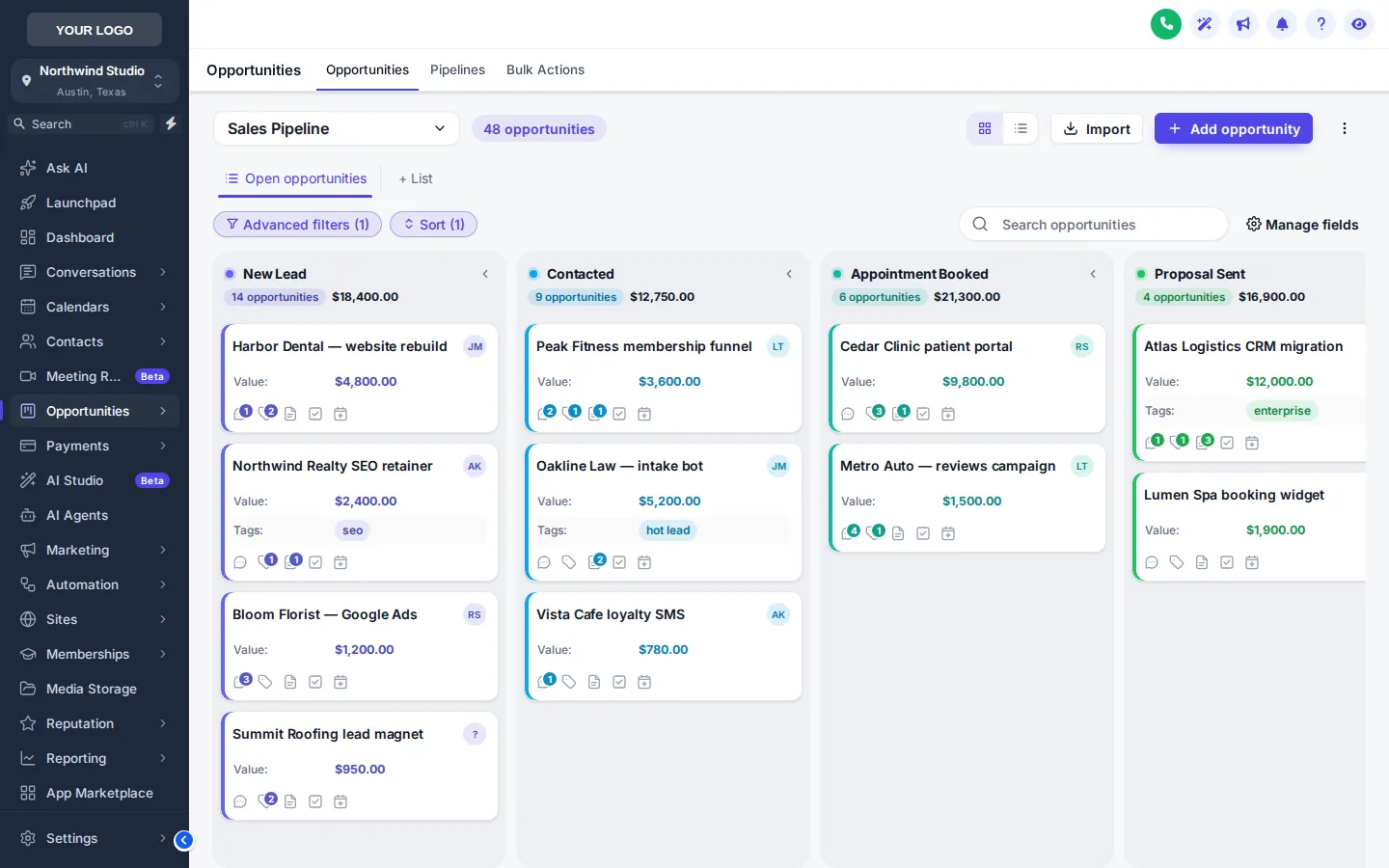This screenshot has width=1389, height=868.
Task: Open notes icon on Harbor Dental card
Action: (x=290, y=414)
